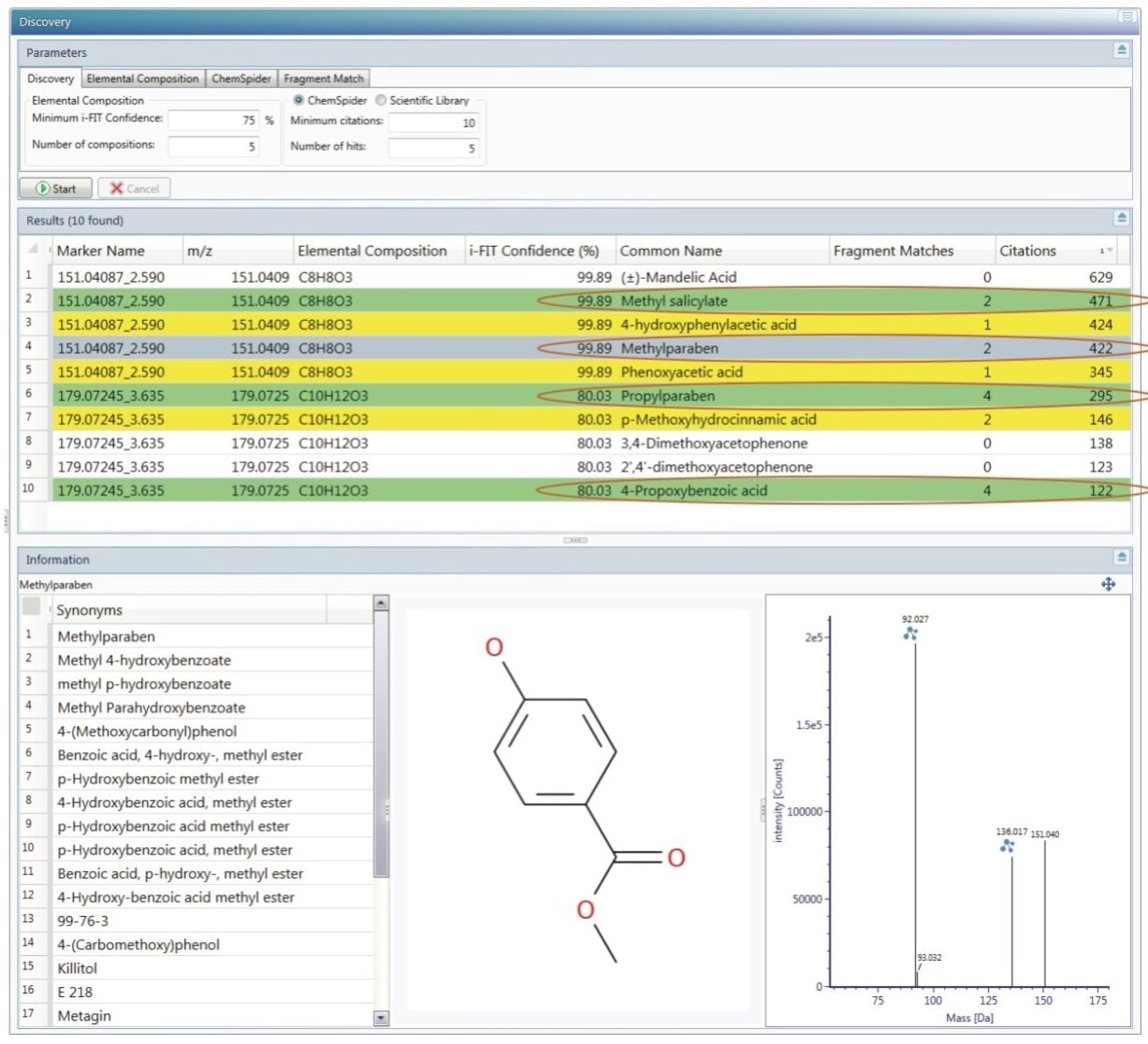Click the Cancel button
This screenshot has height=1044, width=1148.
[134, 188]
